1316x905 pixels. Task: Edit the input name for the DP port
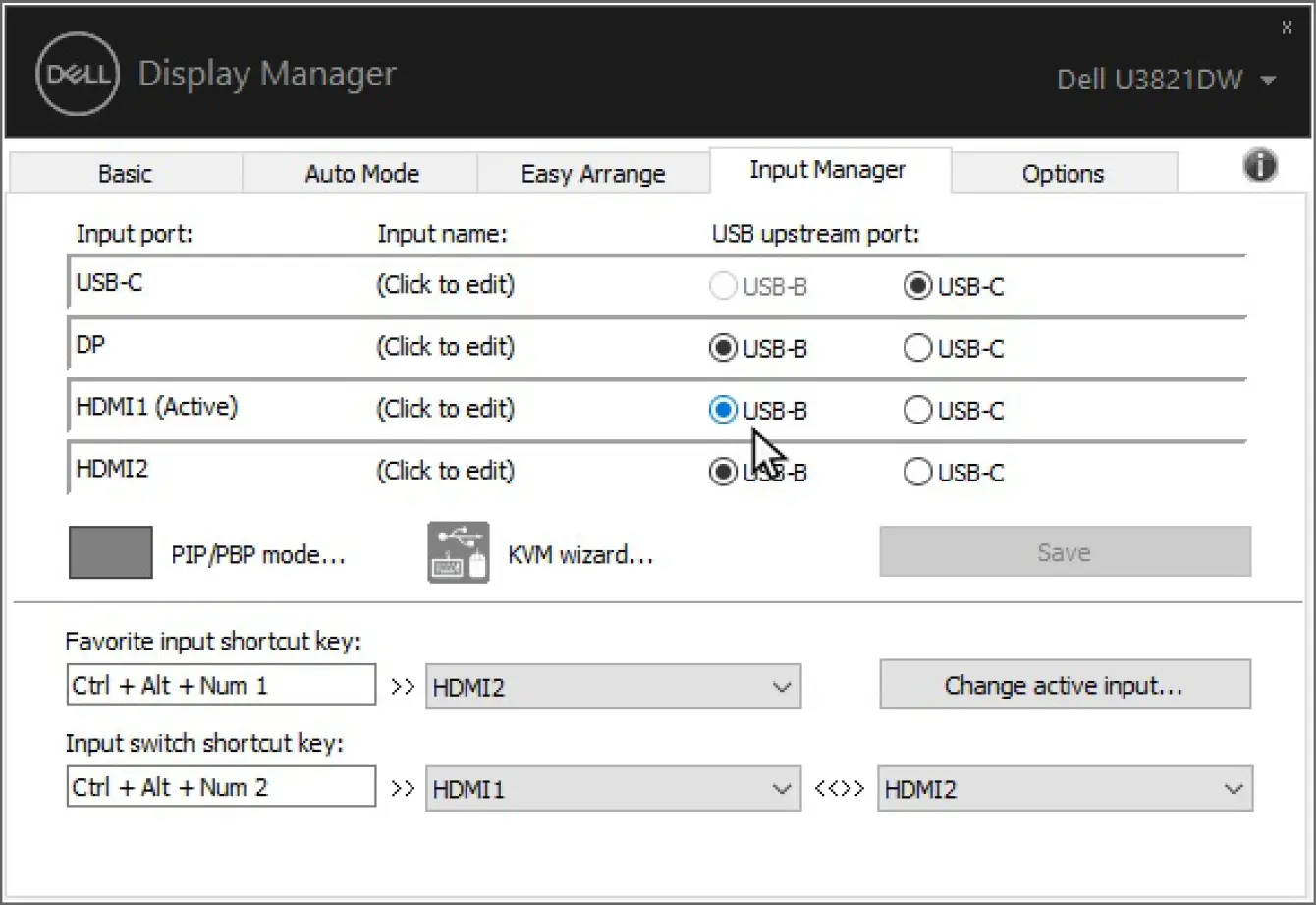coord(445,347)
